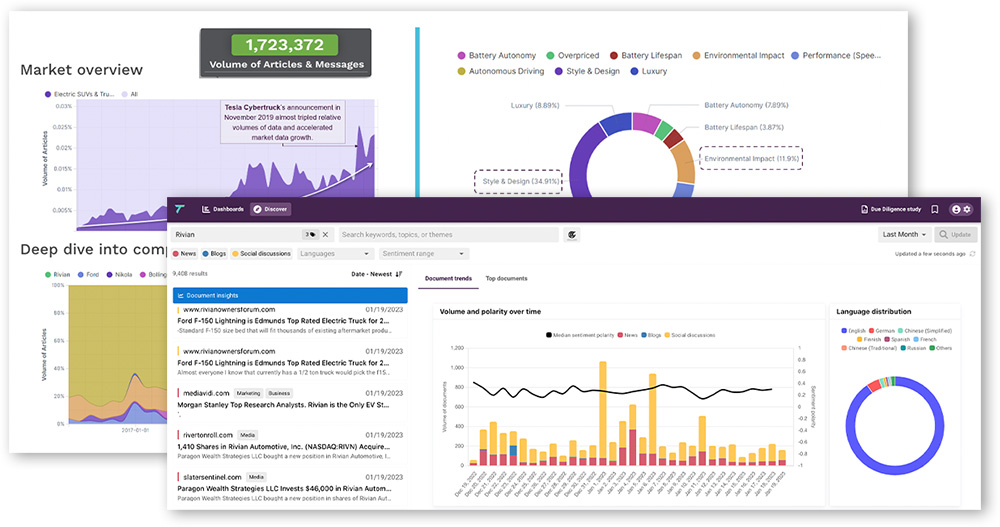Switch to the Document trends tab
The width and height of the screenshot is (1000, 527).
[448, 278]
